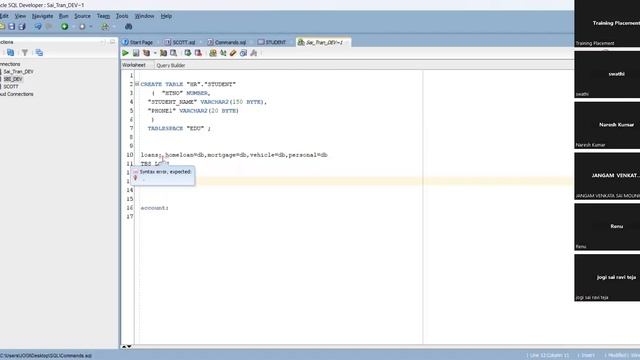Click Naresh Kumar participant video tile
Viewport: 640px width, 360px height.
pos(607,125)
